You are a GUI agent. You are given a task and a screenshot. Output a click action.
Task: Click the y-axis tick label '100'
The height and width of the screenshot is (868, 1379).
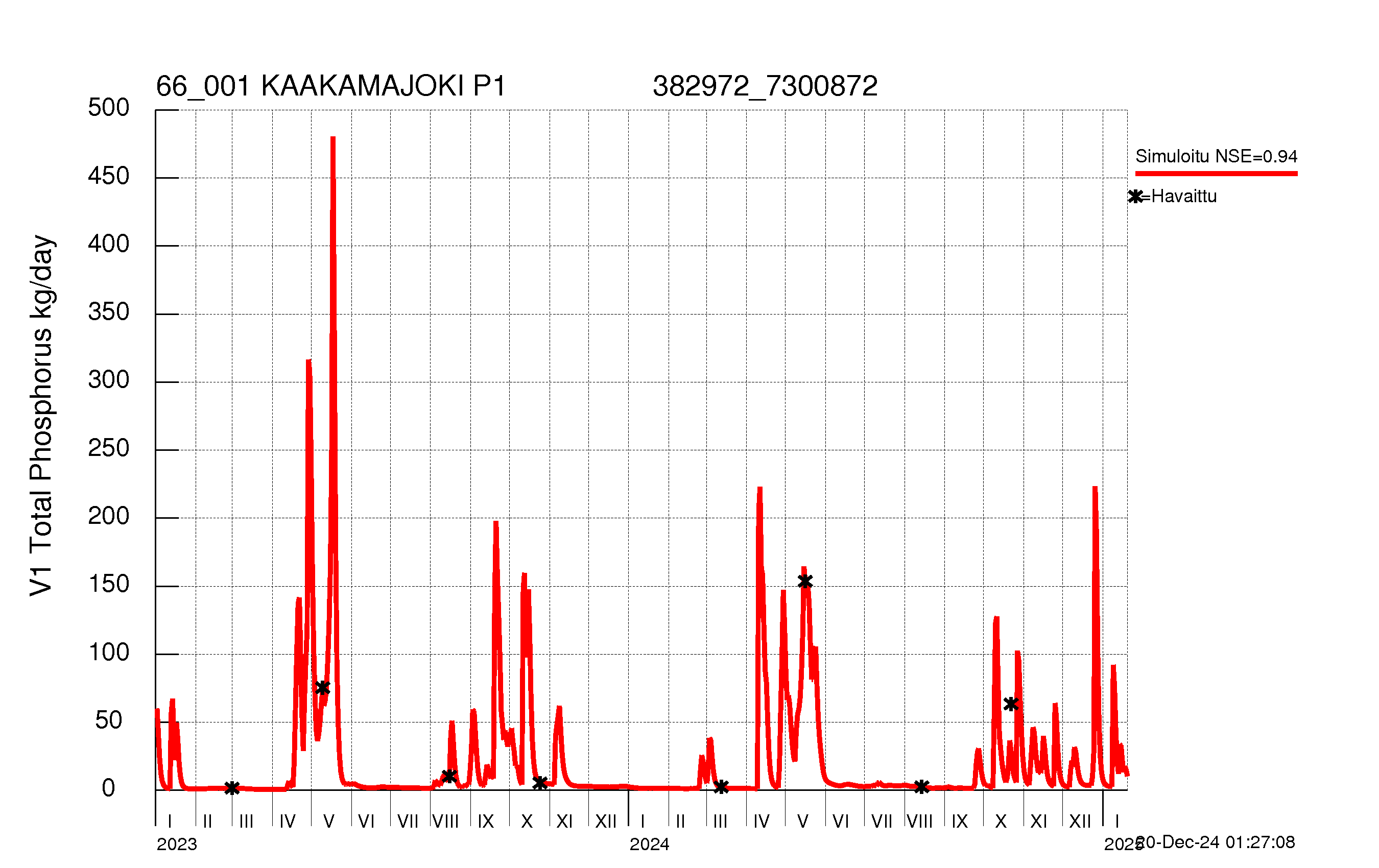click(x=109, y=653)
